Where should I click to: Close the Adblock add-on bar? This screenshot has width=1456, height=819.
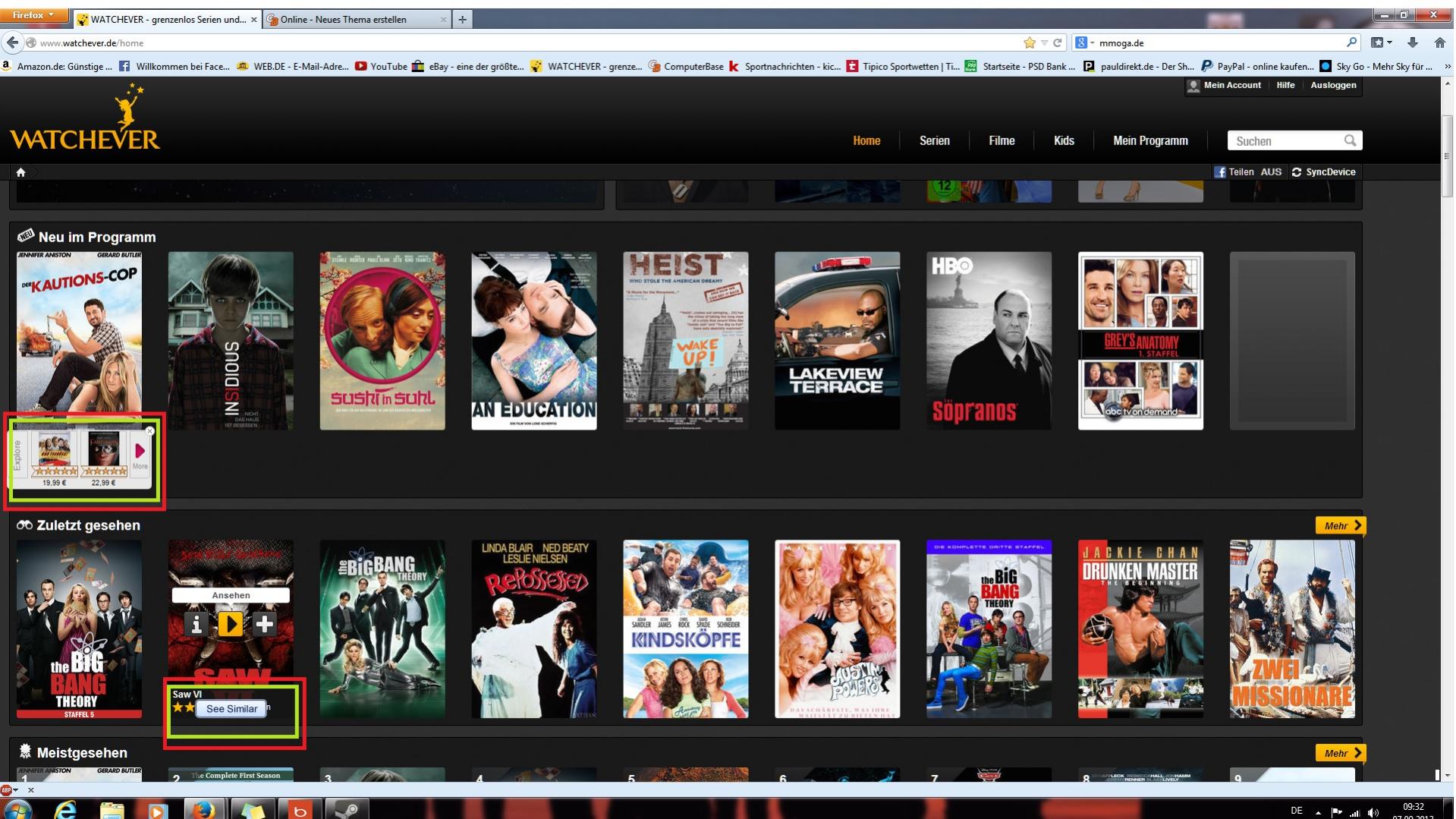[x=31, y=790]
